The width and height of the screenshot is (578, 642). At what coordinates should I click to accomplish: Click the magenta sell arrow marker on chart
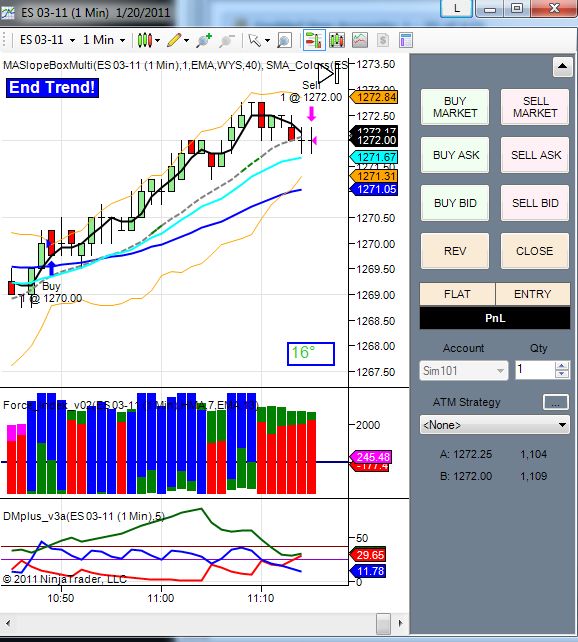point(312,114)
